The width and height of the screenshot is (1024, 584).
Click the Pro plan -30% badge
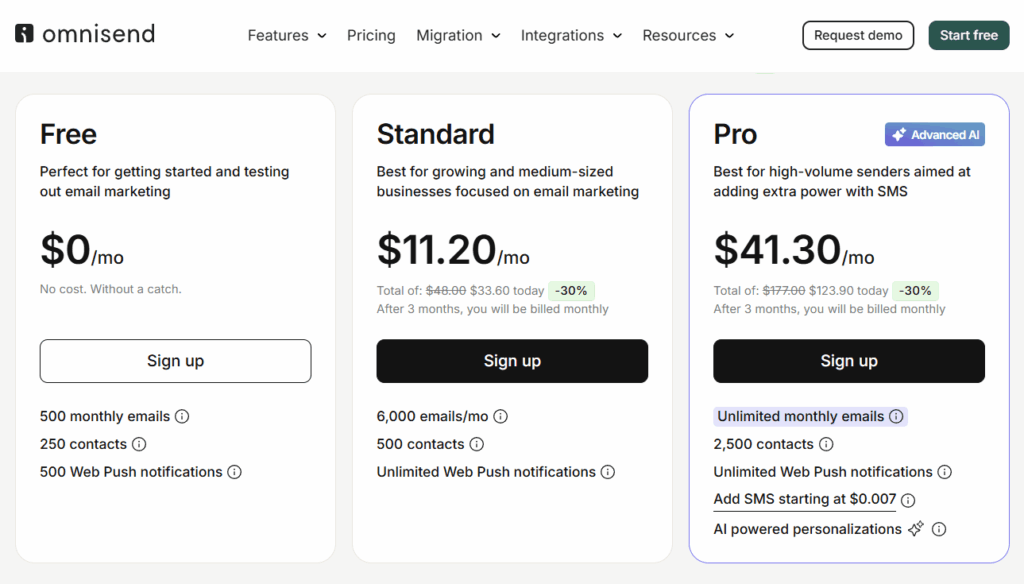click(x=915, y=291)
